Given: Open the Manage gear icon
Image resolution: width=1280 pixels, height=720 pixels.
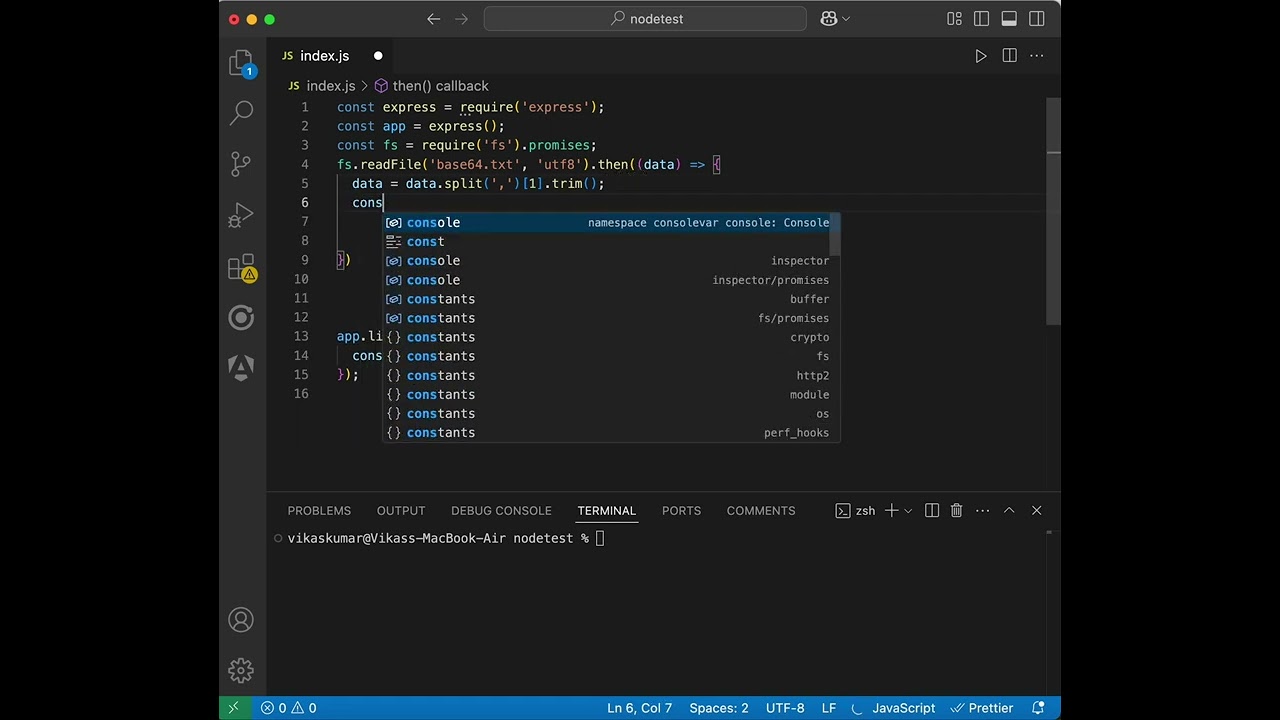Looking at the screenshot, I should tap(241, 670).
